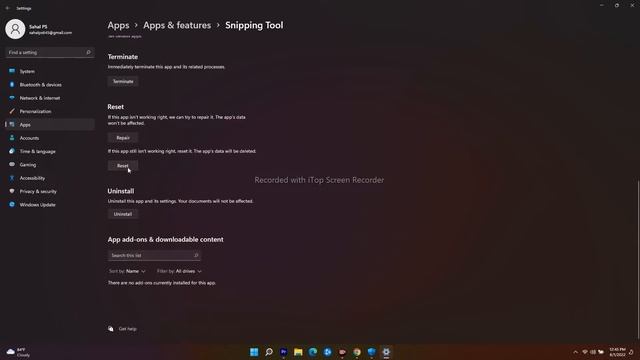
Task: Click the magnifier icon in Search this list
Action: point(196,256)
